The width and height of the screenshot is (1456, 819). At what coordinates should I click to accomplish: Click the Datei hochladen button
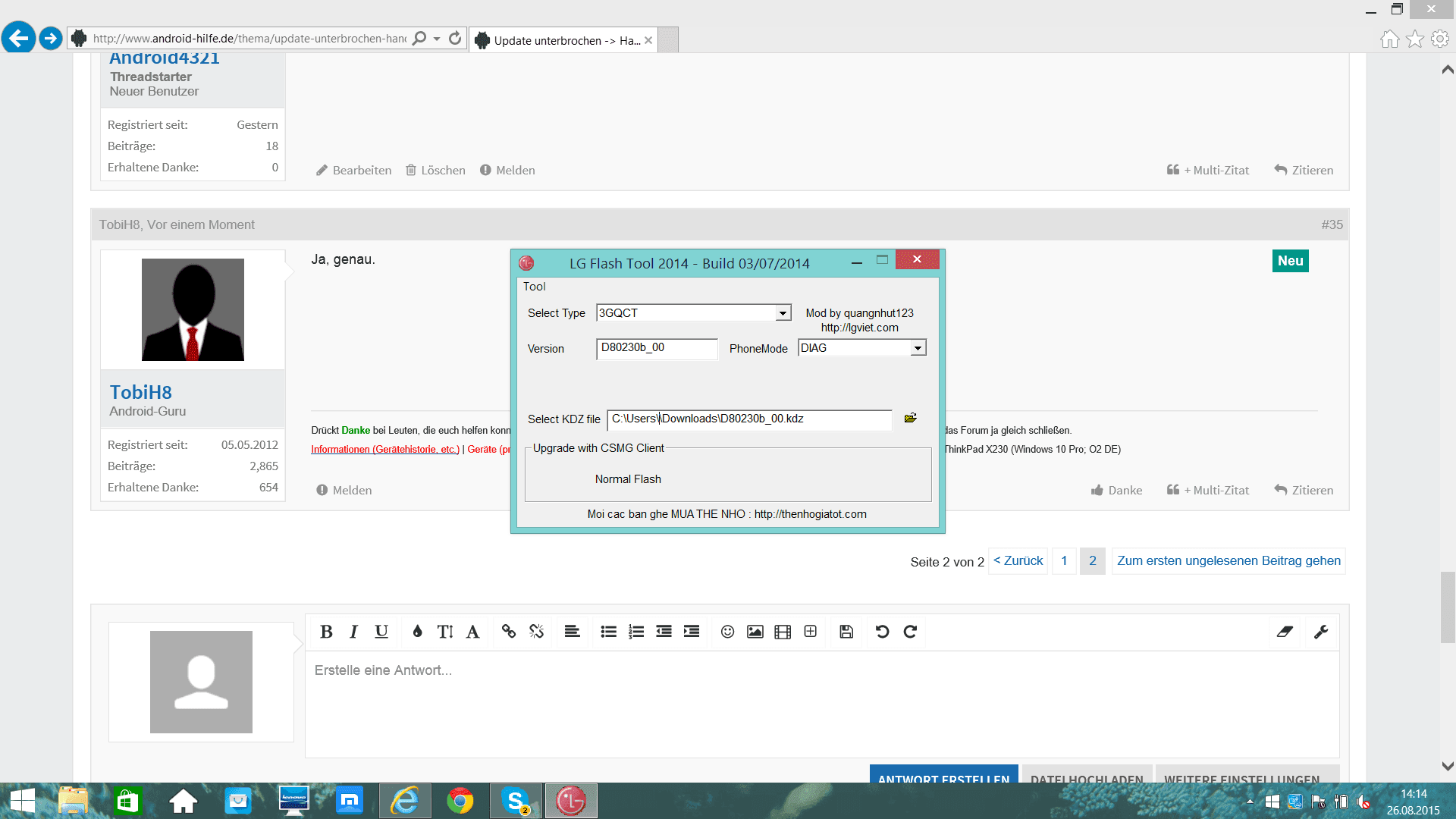[1087, 774]
